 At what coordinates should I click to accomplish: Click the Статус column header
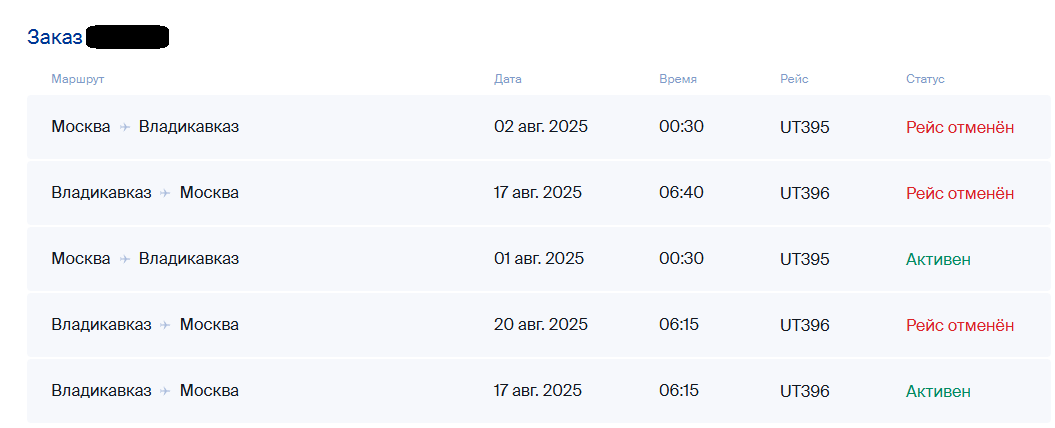click(x=925, y=79)
